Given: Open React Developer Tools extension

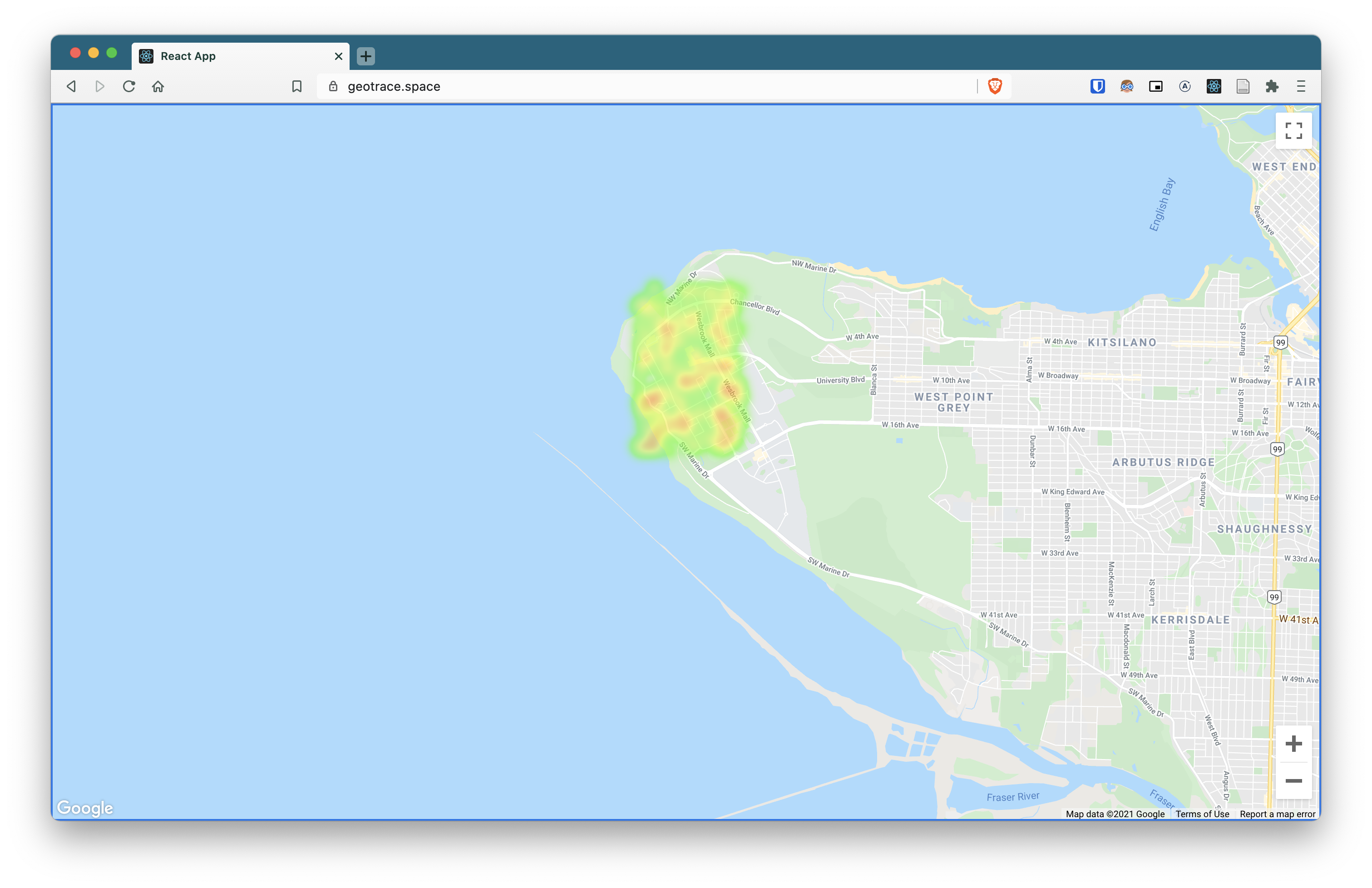Looking at the screenshot, I should [1214, 87].
